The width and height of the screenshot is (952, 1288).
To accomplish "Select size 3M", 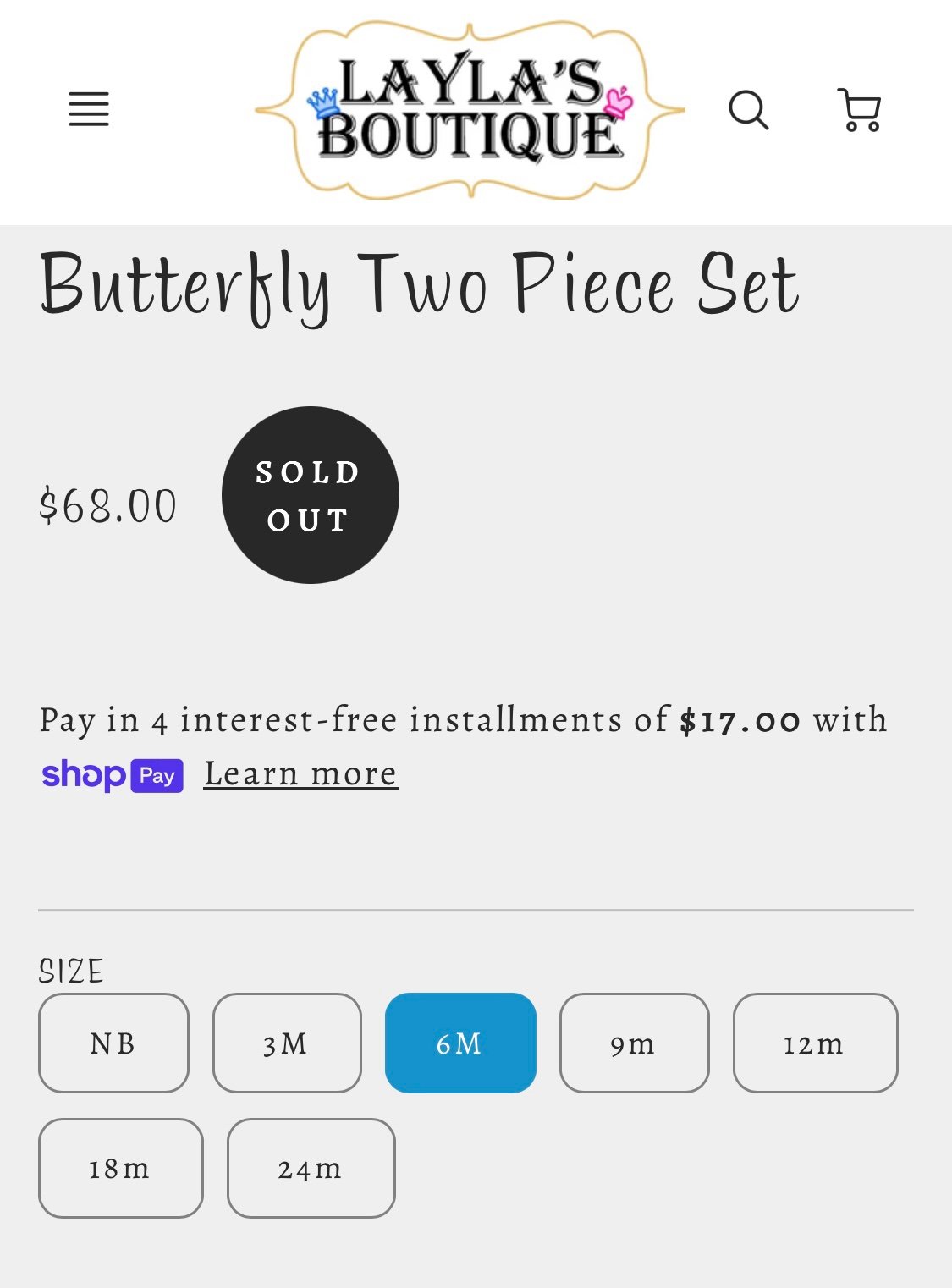I will coord(287,1043).
